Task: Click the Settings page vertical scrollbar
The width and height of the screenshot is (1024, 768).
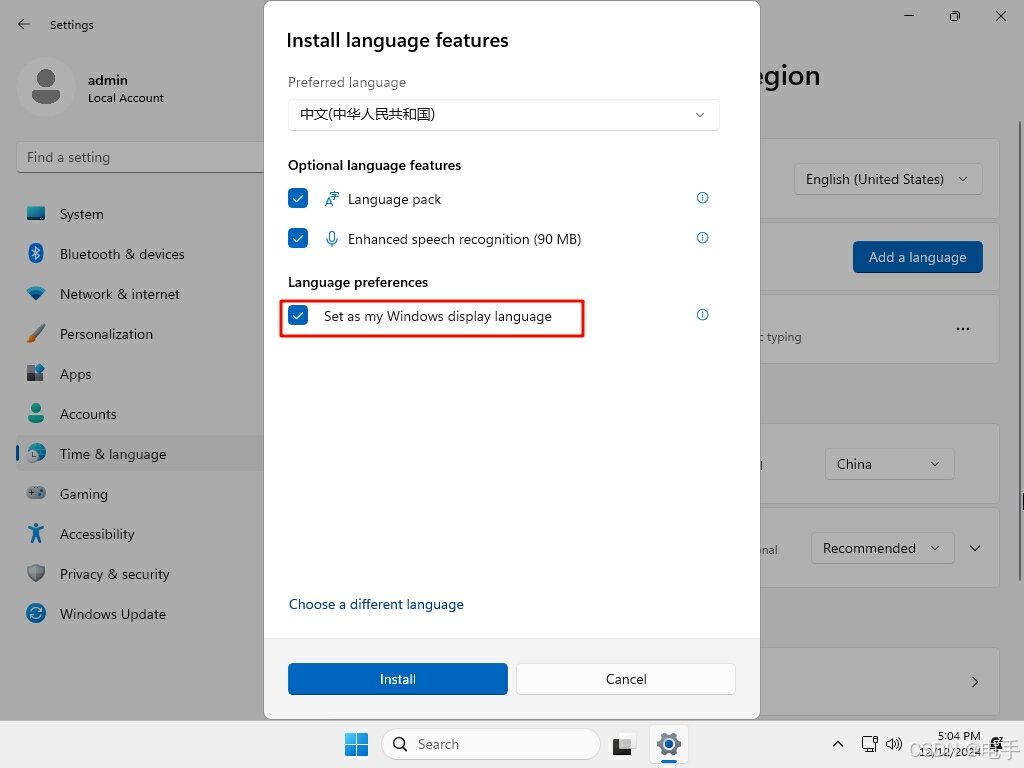Action: [x=1020, y=350]
